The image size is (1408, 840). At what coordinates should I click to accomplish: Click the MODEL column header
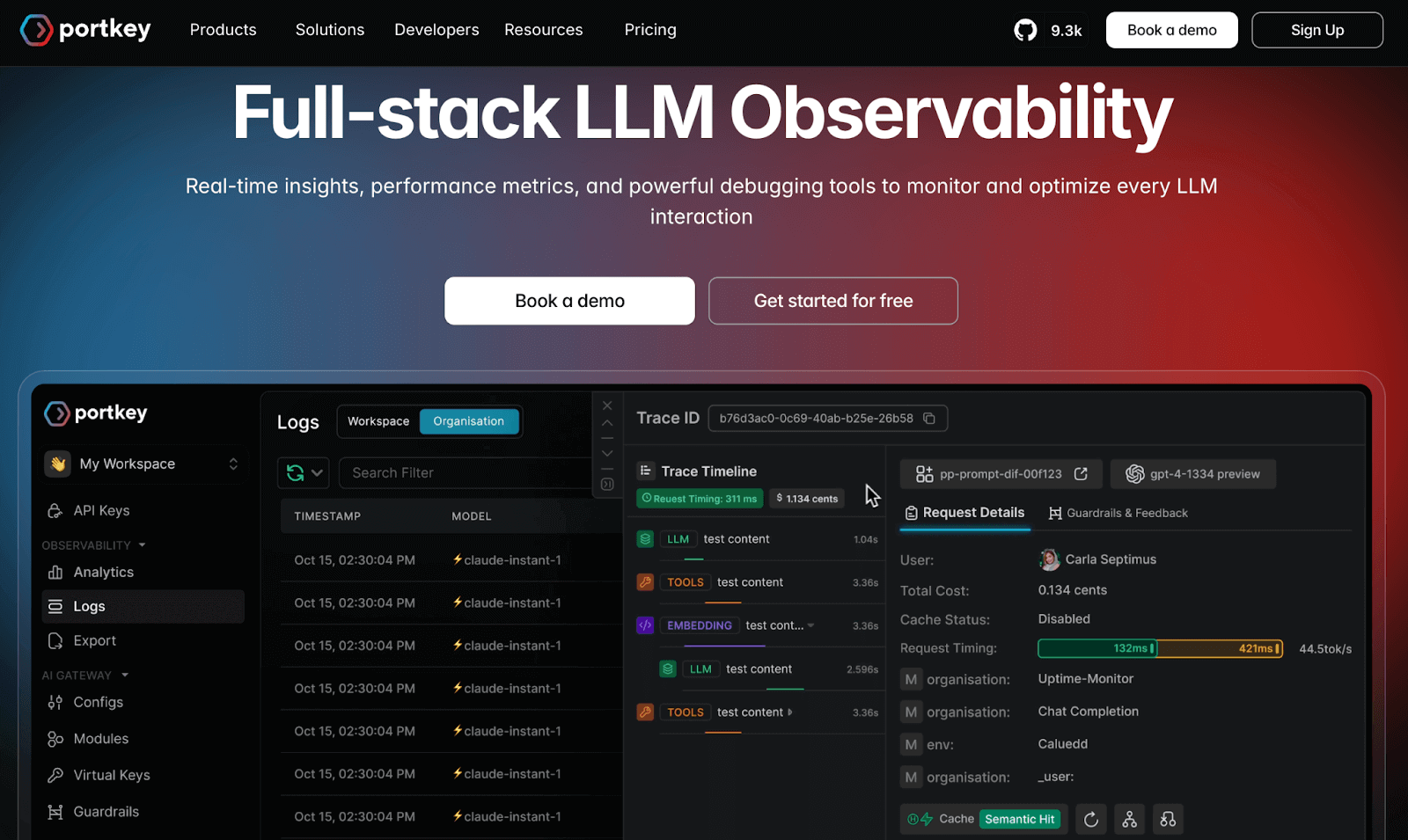point(472,516)
